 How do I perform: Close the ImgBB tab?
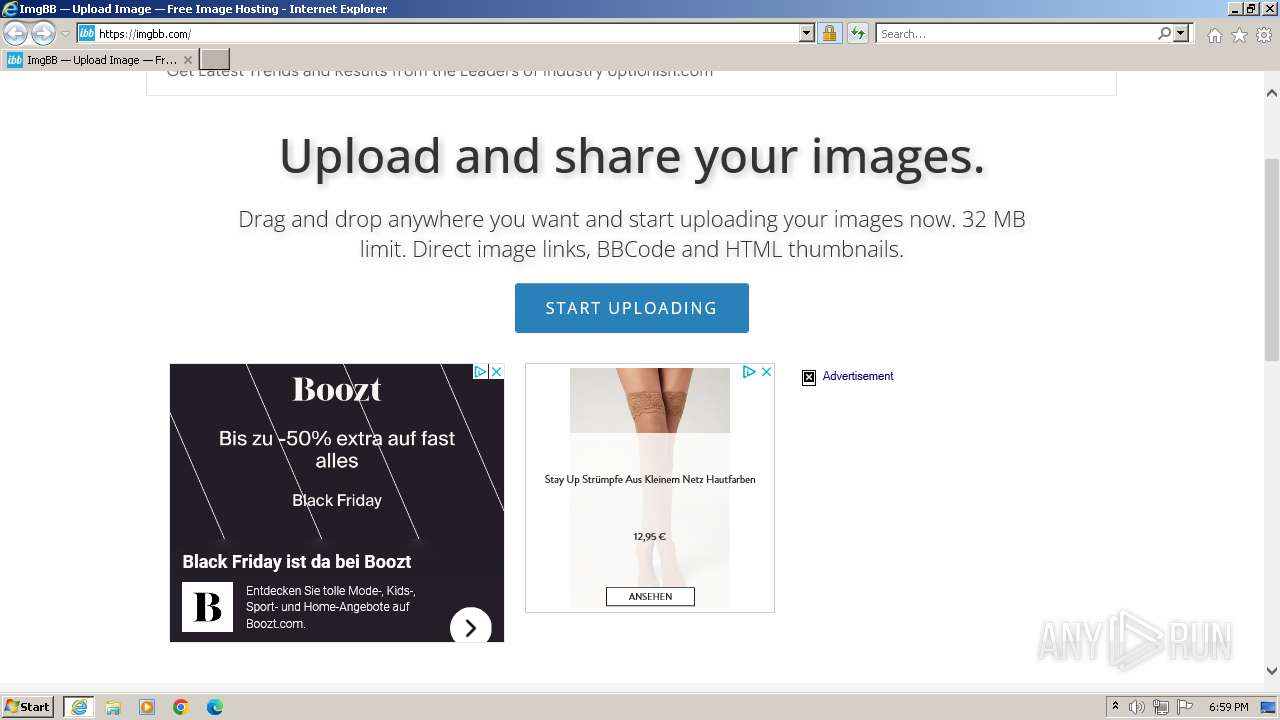coord(188,60)
